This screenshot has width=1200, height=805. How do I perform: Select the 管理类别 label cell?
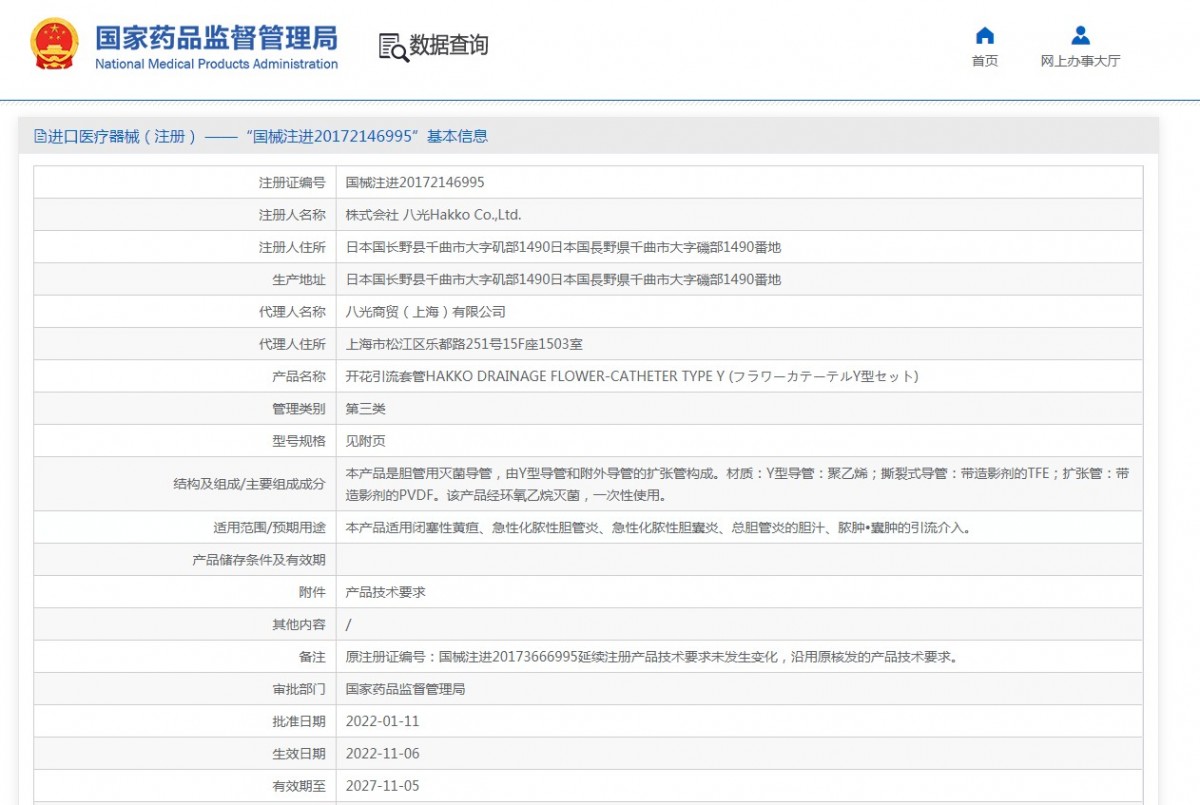pyautogui.click(x=185, y=409)
